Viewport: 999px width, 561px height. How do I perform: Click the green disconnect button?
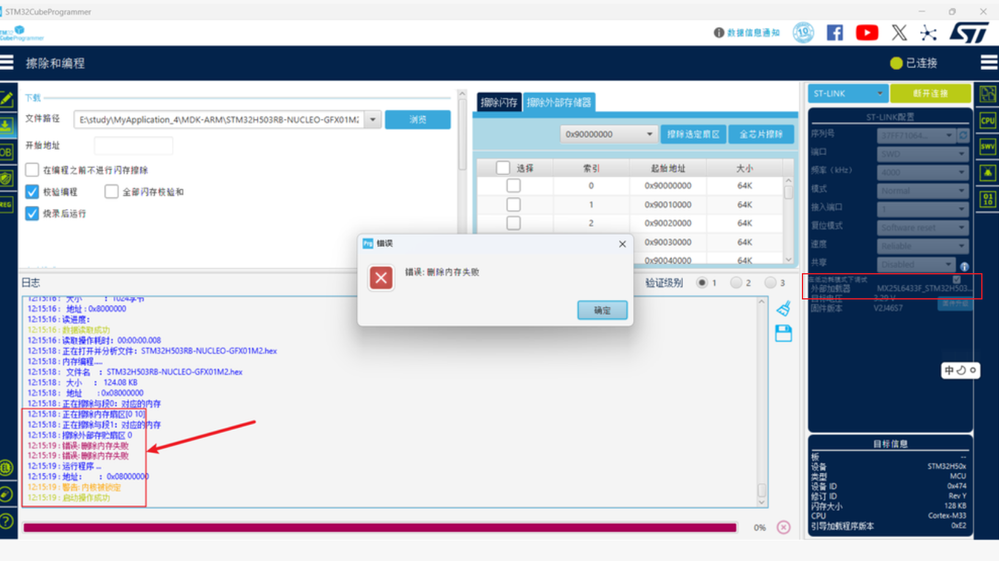click(930, 94)
